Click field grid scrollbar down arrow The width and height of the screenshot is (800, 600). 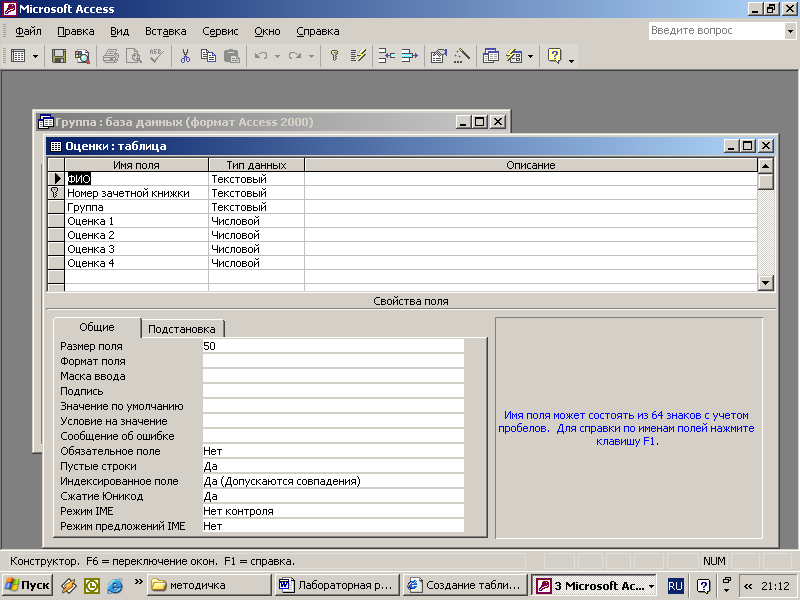765,283
